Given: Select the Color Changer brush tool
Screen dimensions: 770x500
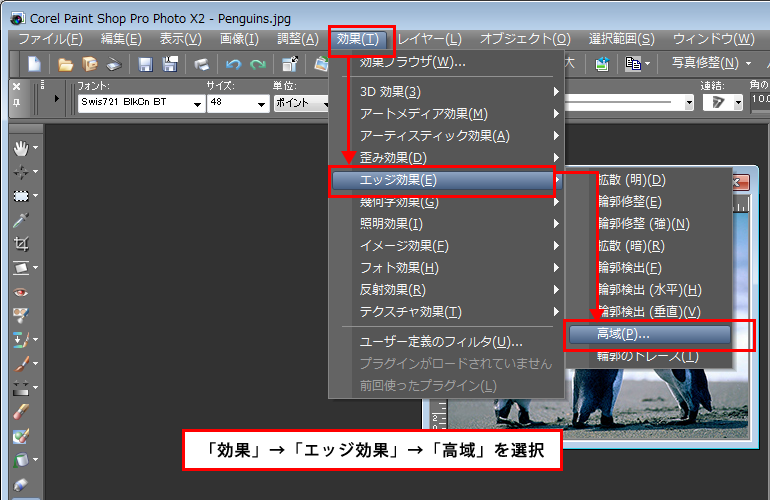Looking at the screenshot, I should (x=21, y=436).
